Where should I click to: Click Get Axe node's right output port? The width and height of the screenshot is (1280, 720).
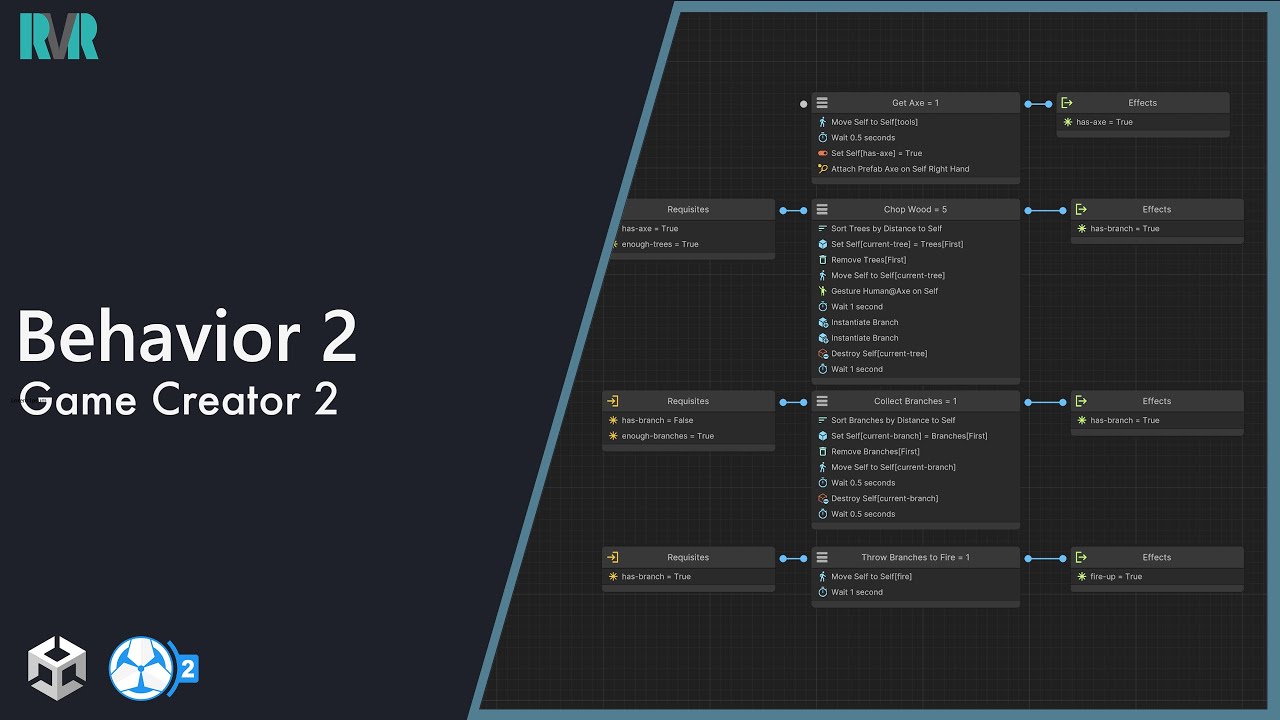[x=1028, y=103]
